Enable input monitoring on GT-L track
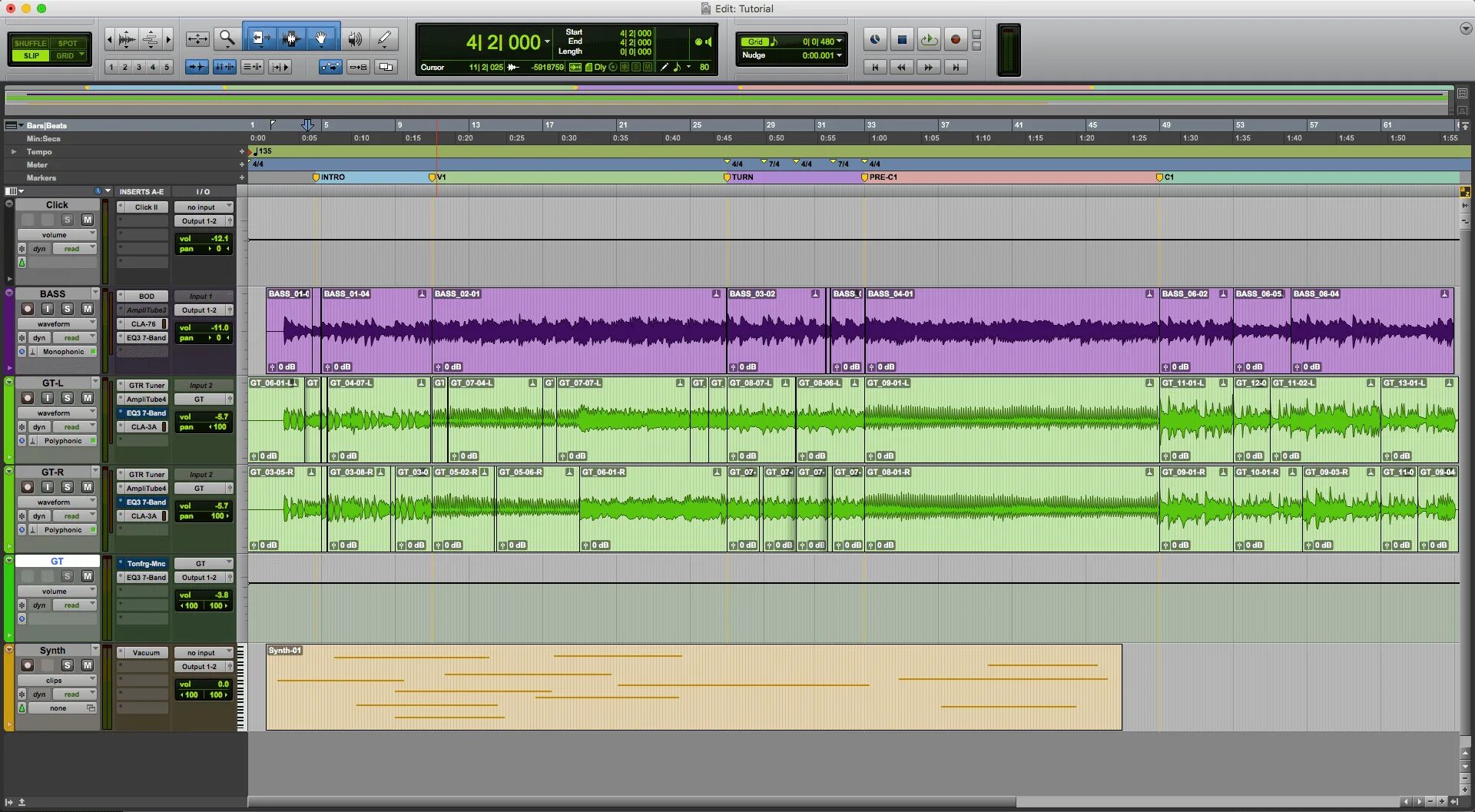This screenshot has height=812, width=1475. [x=48, y=397]
